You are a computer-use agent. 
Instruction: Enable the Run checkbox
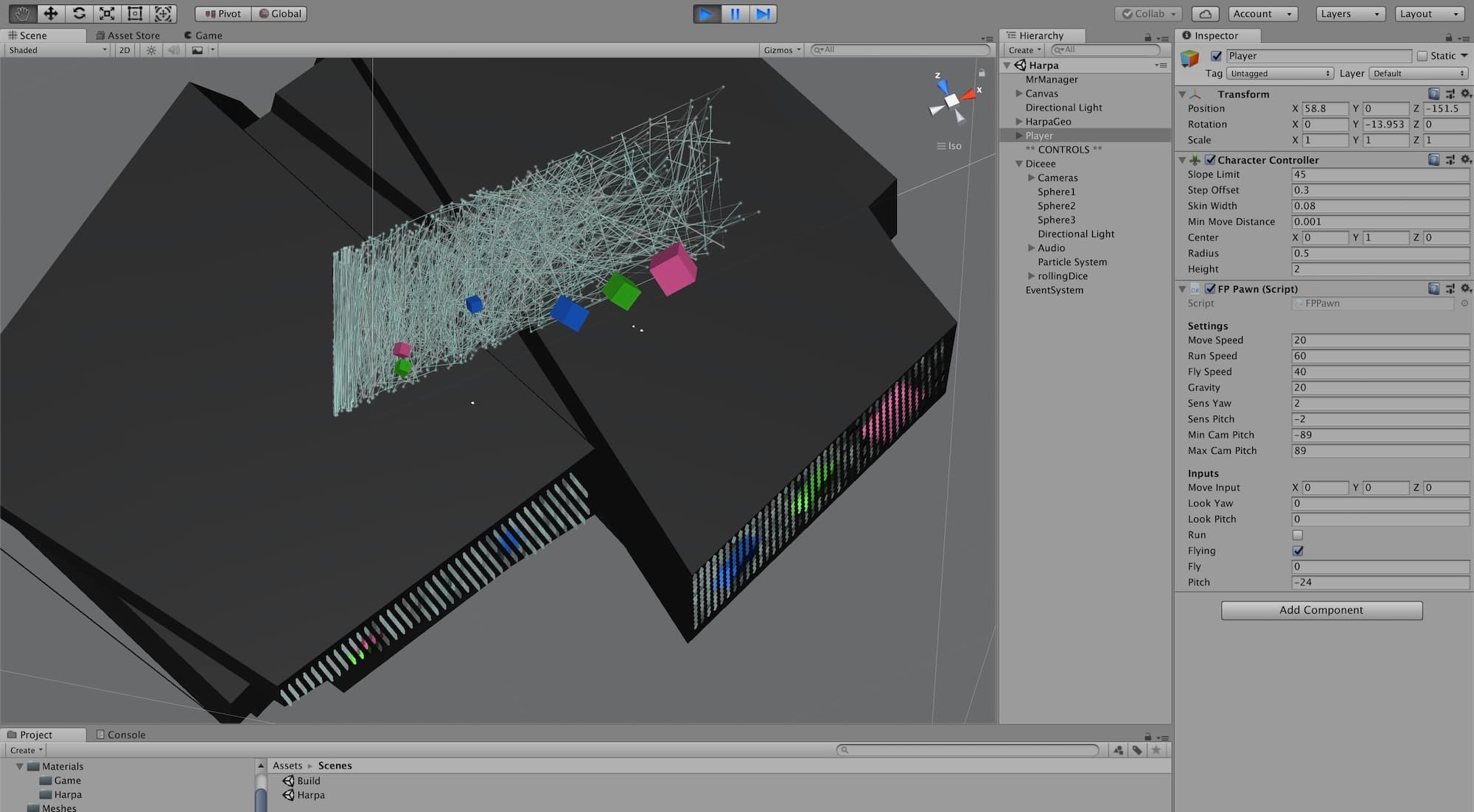pyautogui.click(x=1298, y=535)
